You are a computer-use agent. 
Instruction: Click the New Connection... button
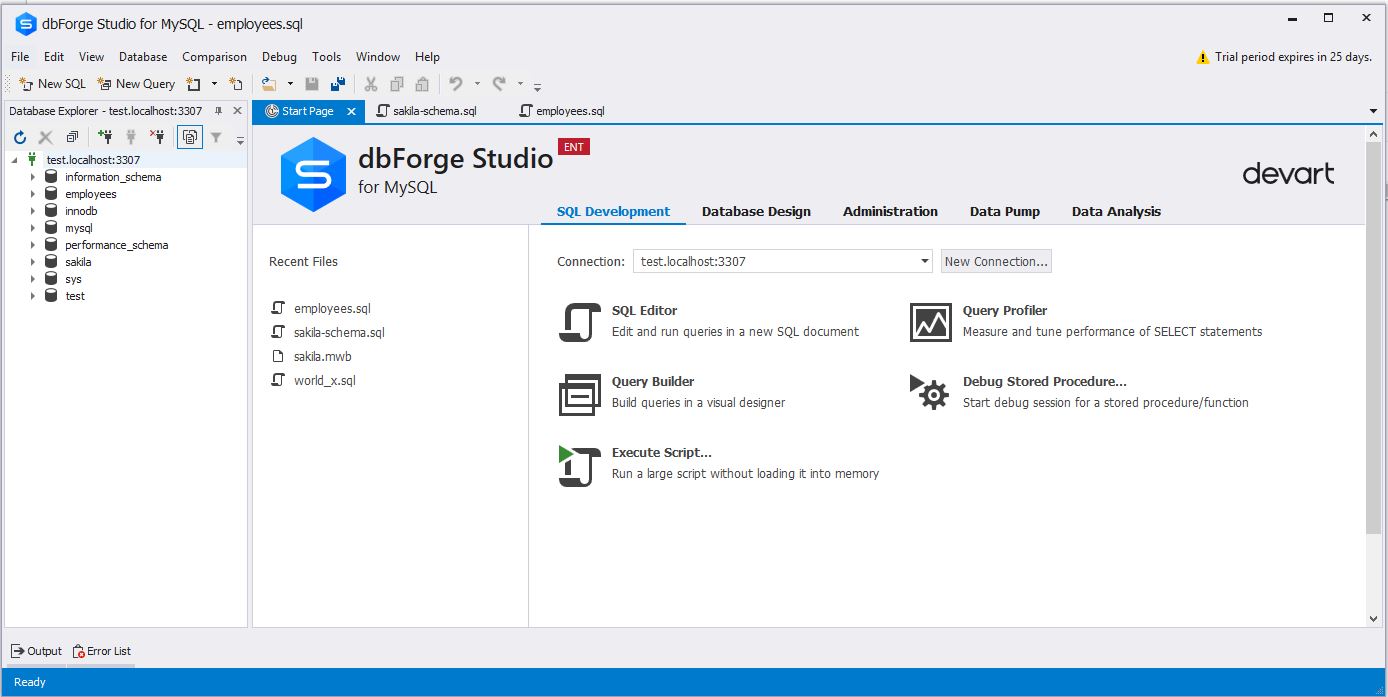[x=996, y=262]
